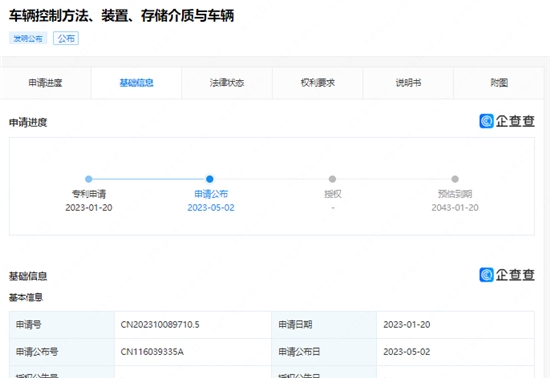View the 说明书 tab
The width and height of the screenshot is (550, 378).
(408, 83)
